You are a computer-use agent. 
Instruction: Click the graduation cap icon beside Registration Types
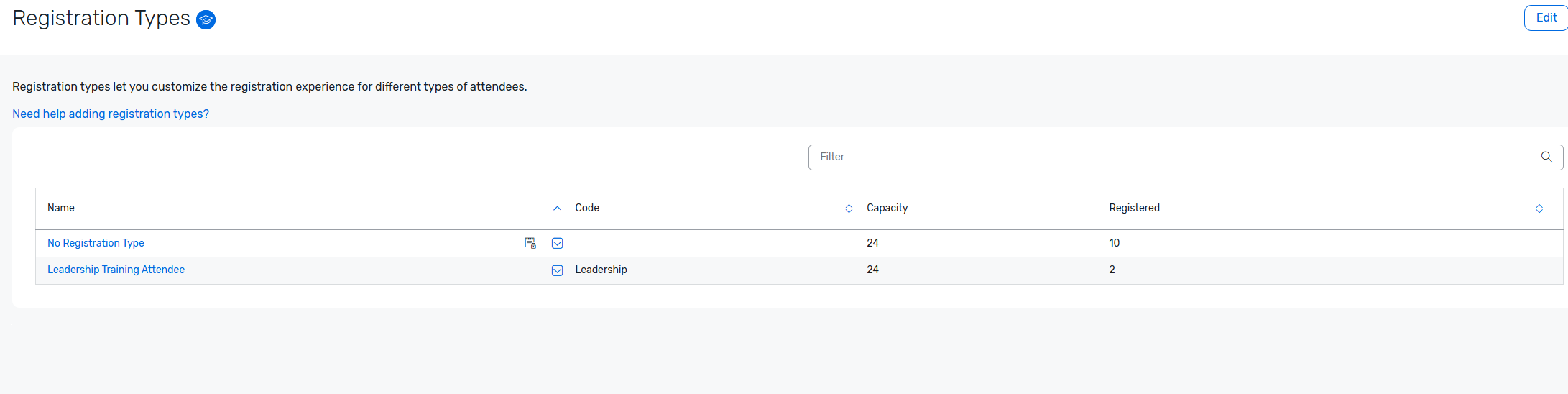click(x=206, y=20)
